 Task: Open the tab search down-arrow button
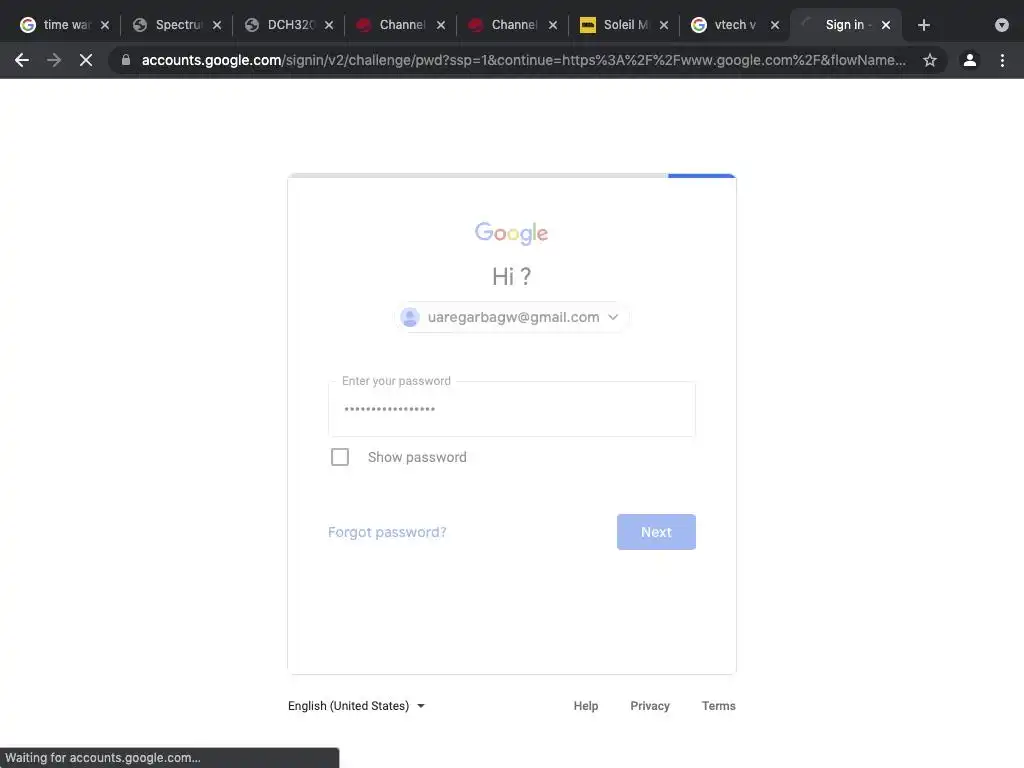click(x=1002, y=25)
